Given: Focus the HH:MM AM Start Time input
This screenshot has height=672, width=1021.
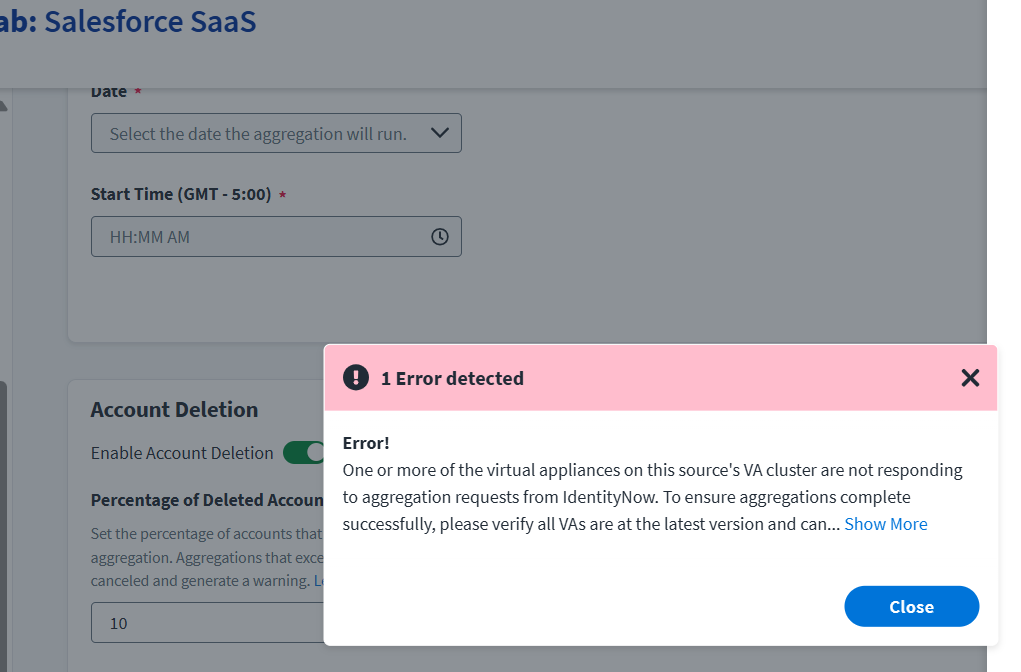Looking at the screenshot, I should [x=260, y=237].
